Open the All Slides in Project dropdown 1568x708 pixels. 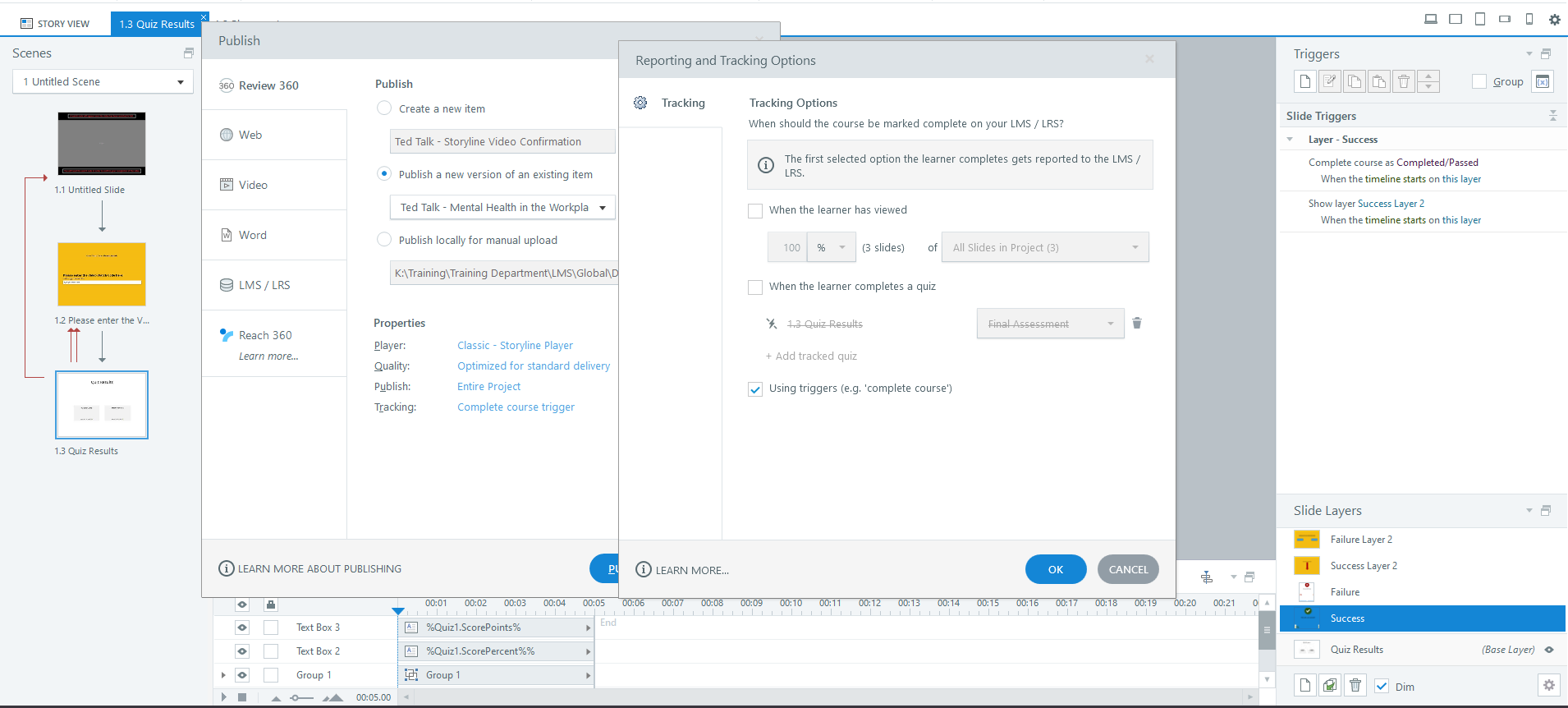1045,247
